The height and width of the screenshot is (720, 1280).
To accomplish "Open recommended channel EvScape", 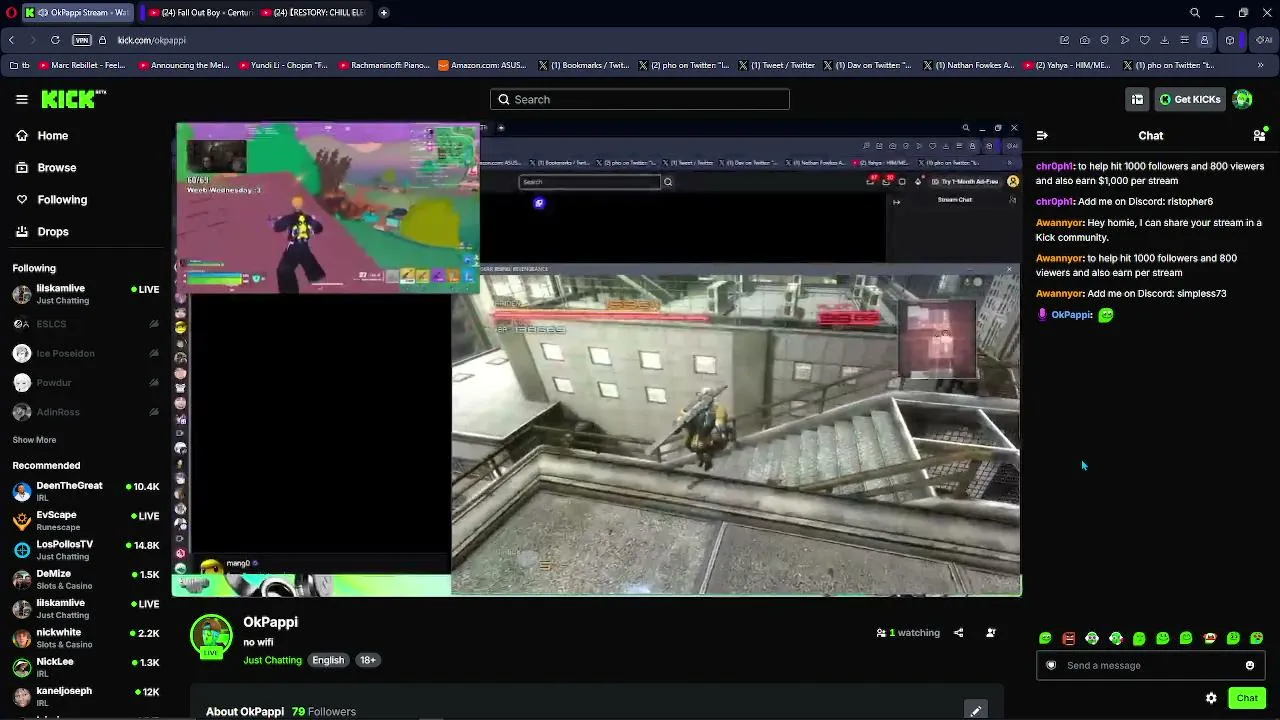I will click(x=87, y=520).
